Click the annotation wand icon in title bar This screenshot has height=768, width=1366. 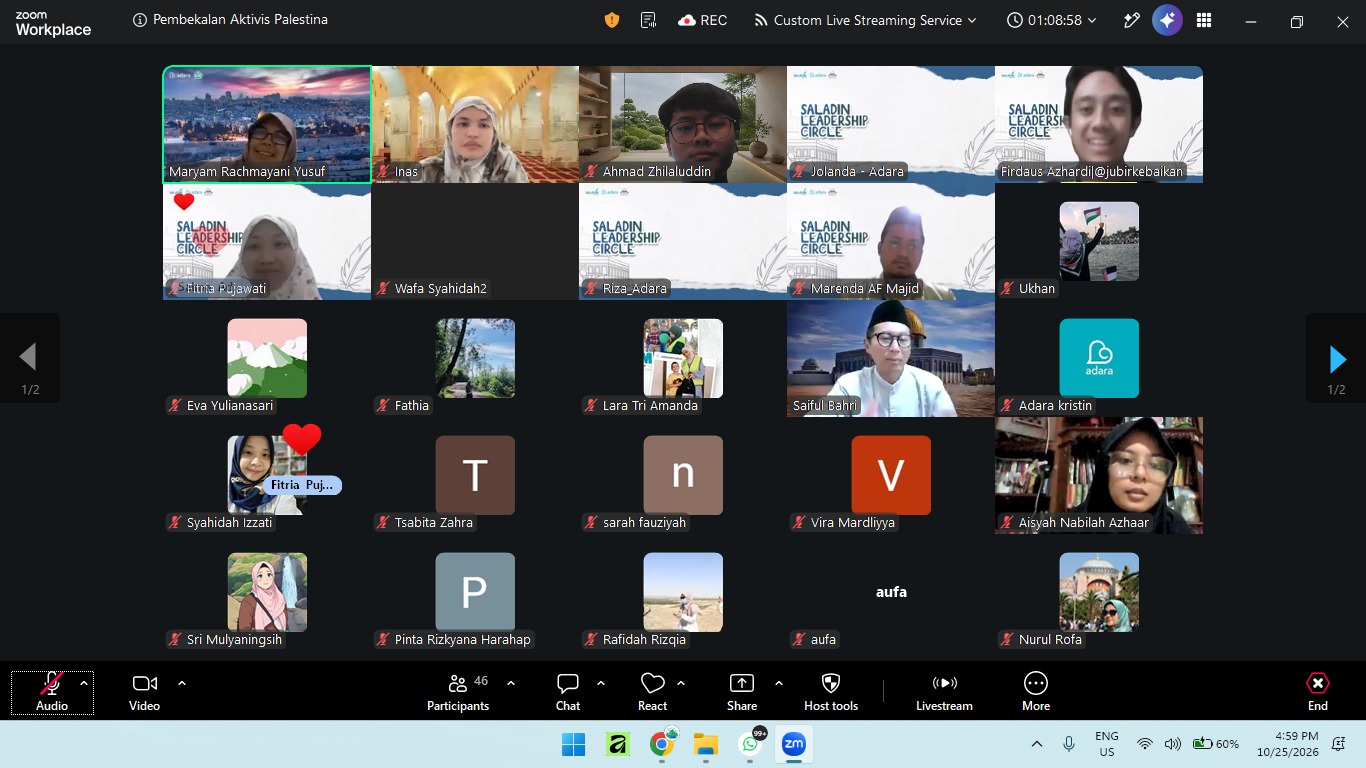(1132, 20)
